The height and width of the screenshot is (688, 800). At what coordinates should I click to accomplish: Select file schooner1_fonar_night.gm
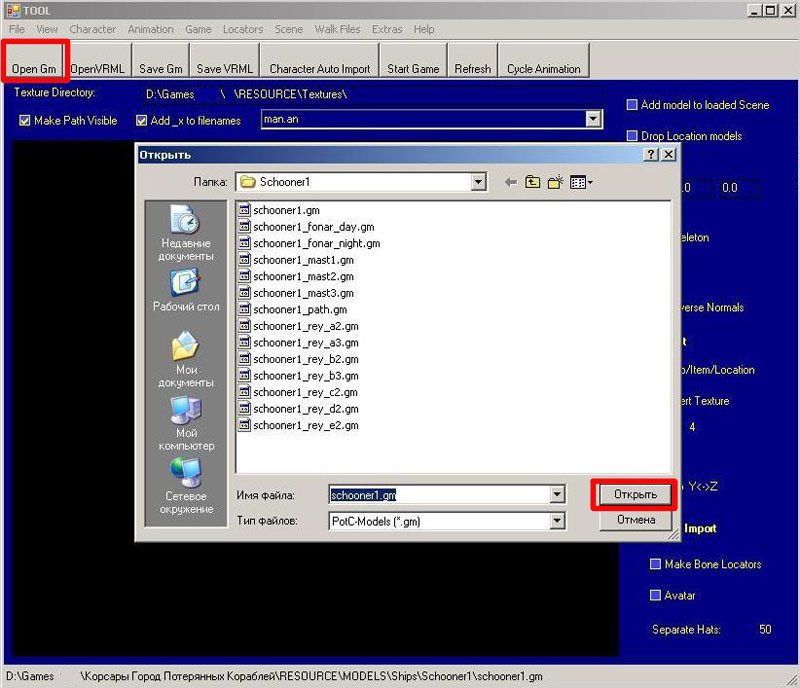point(310,243)
